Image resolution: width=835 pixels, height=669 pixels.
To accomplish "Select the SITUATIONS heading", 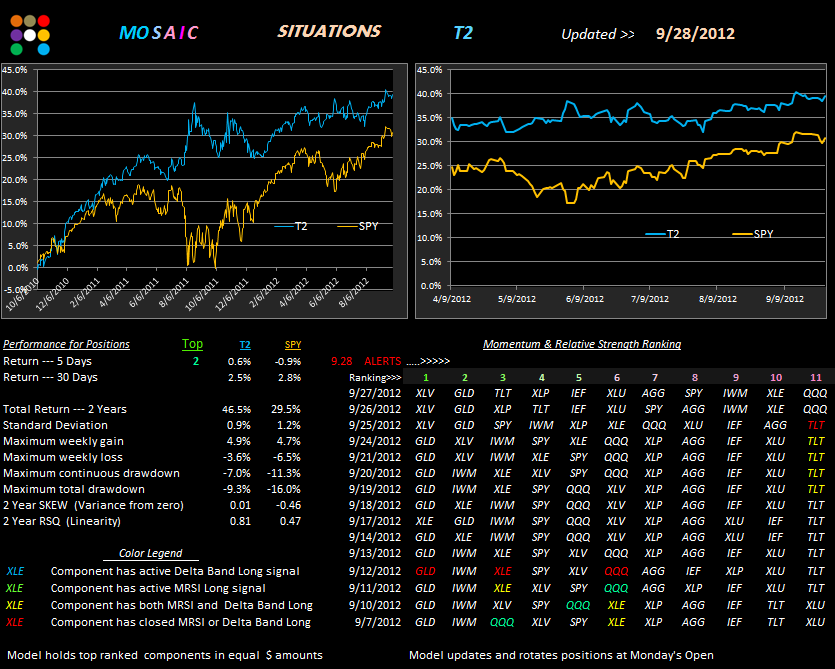I will coord(329,31).
